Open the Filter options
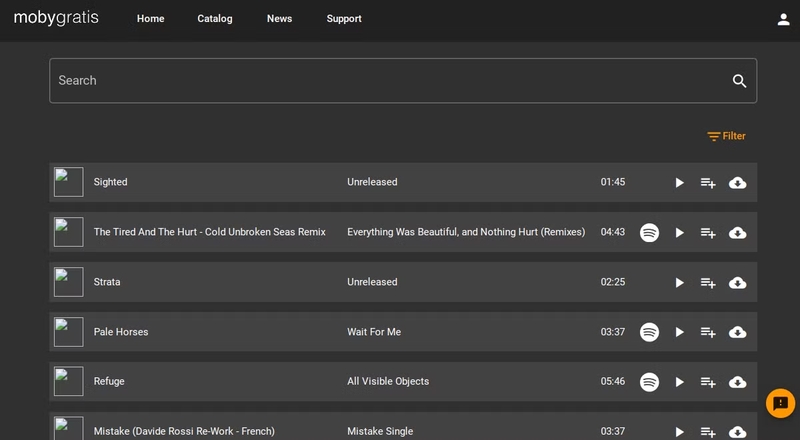Image resolution: width=800 pixels, height=440 pixels. pyautogui.click(x=726, y=136)
